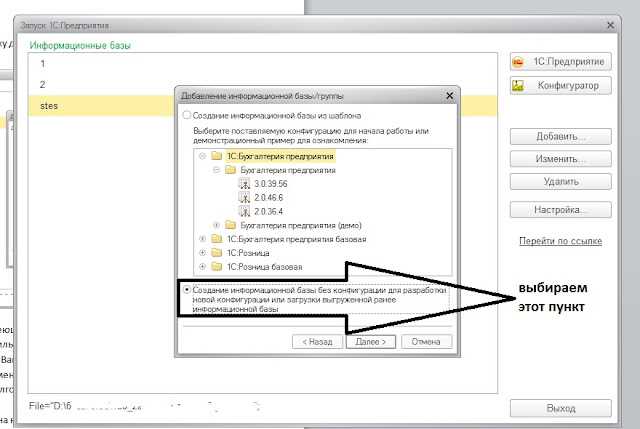Open the Перейти по ссылке link
The image size is (640, 429).
coord(560,241)
